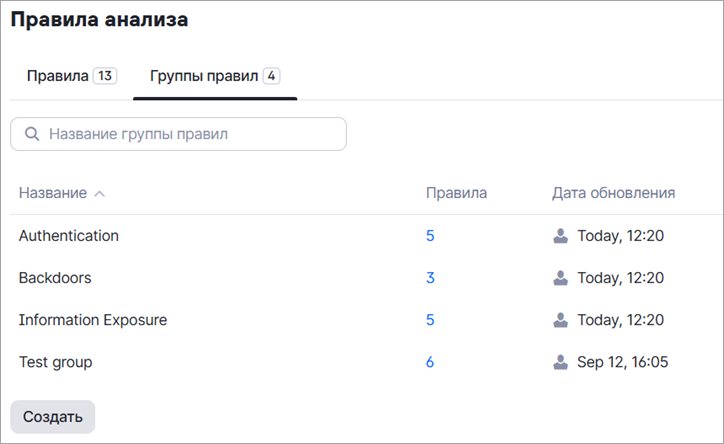Click the Дата обновления column header

click(613, 193)
